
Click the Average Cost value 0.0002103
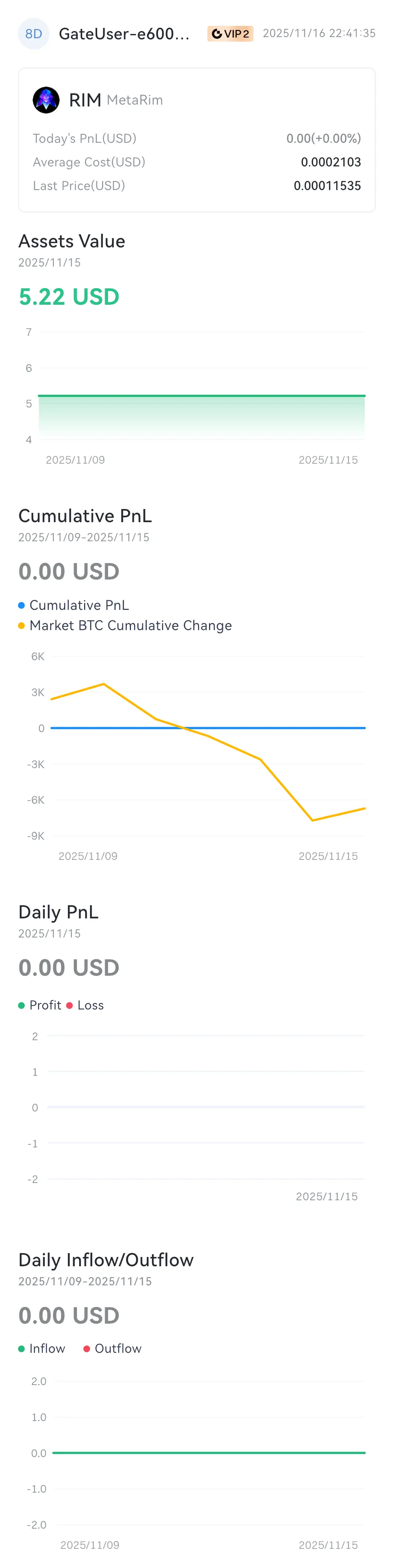click(331, 162)
